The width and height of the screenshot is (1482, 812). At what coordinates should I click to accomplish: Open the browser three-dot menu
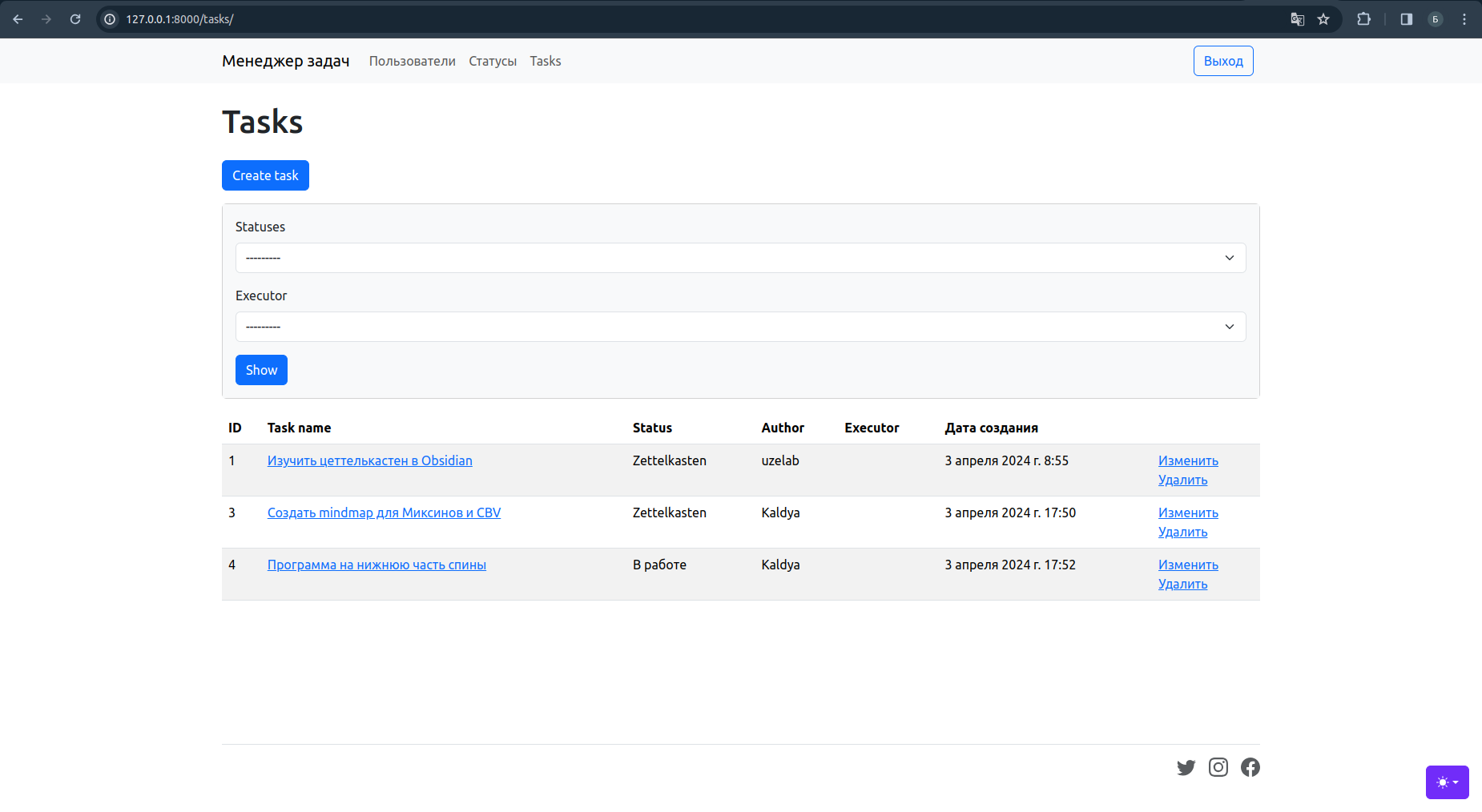[1464, 19]
